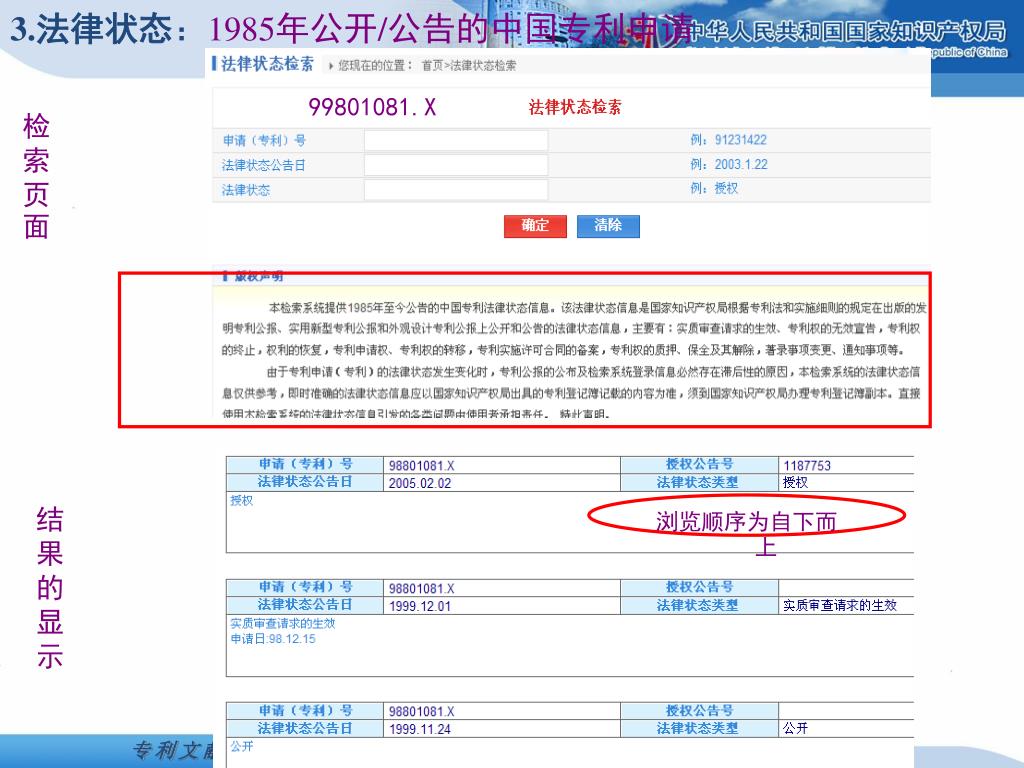Focus the 法律状态公告日 input field
Viewport: 1024px width, 768px height.
click(x=456, y=165)
